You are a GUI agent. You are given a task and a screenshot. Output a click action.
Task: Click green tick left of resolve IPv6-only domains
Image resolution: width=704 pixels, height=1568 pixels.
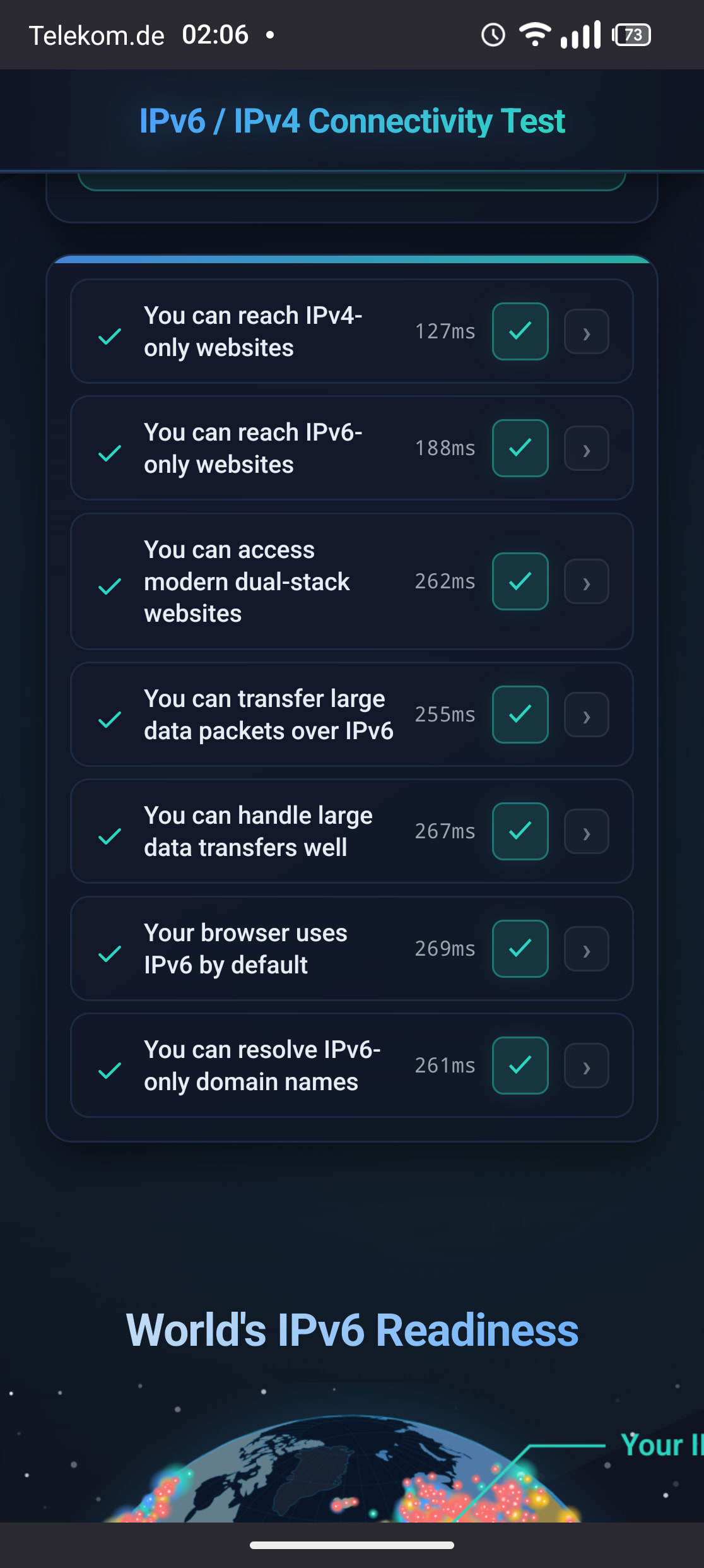(110, 1070)
